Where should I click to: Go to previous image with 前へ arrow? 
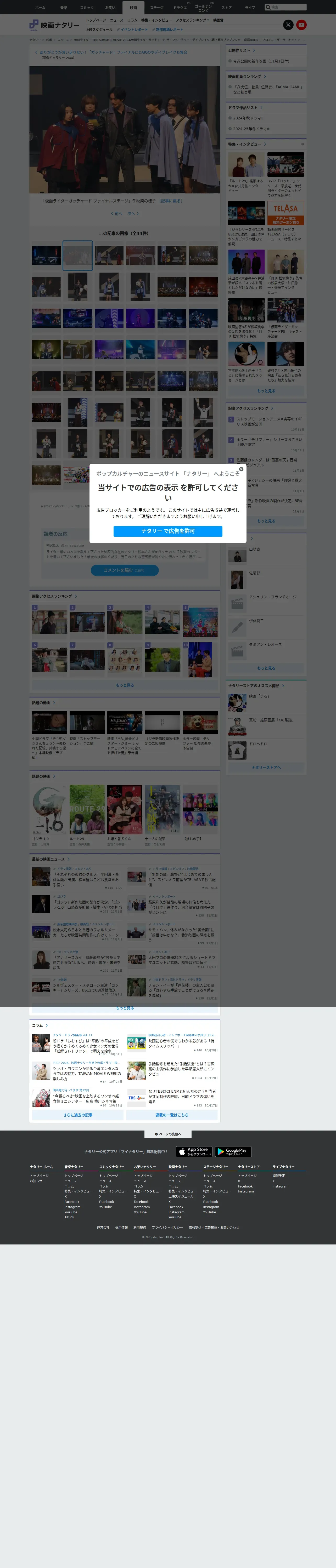pyautogui.click(x=116, y=214)
